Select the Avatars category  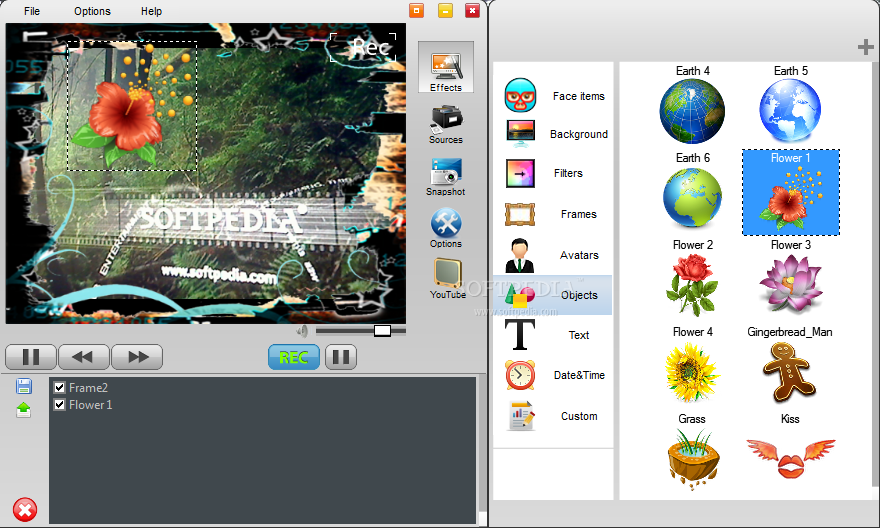tap(553, 255)
